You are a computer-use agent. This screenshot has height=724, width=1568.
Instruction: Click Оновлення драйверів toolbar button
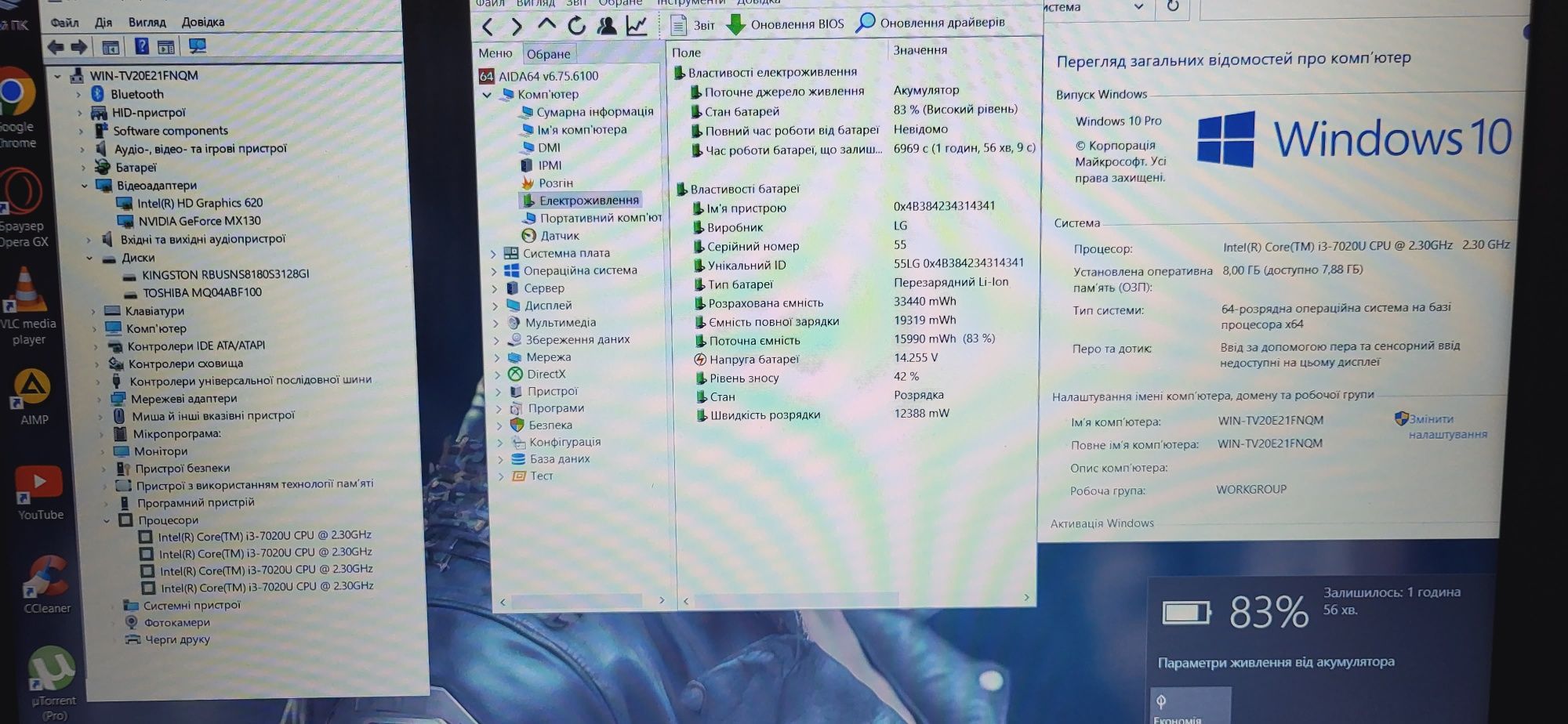930,23
